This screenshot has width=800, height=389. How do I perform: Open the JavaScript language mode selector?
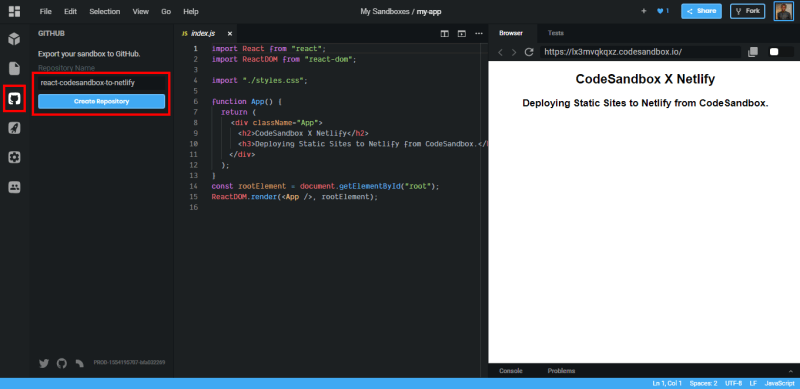pyautogui.click(x=779, y=383)
